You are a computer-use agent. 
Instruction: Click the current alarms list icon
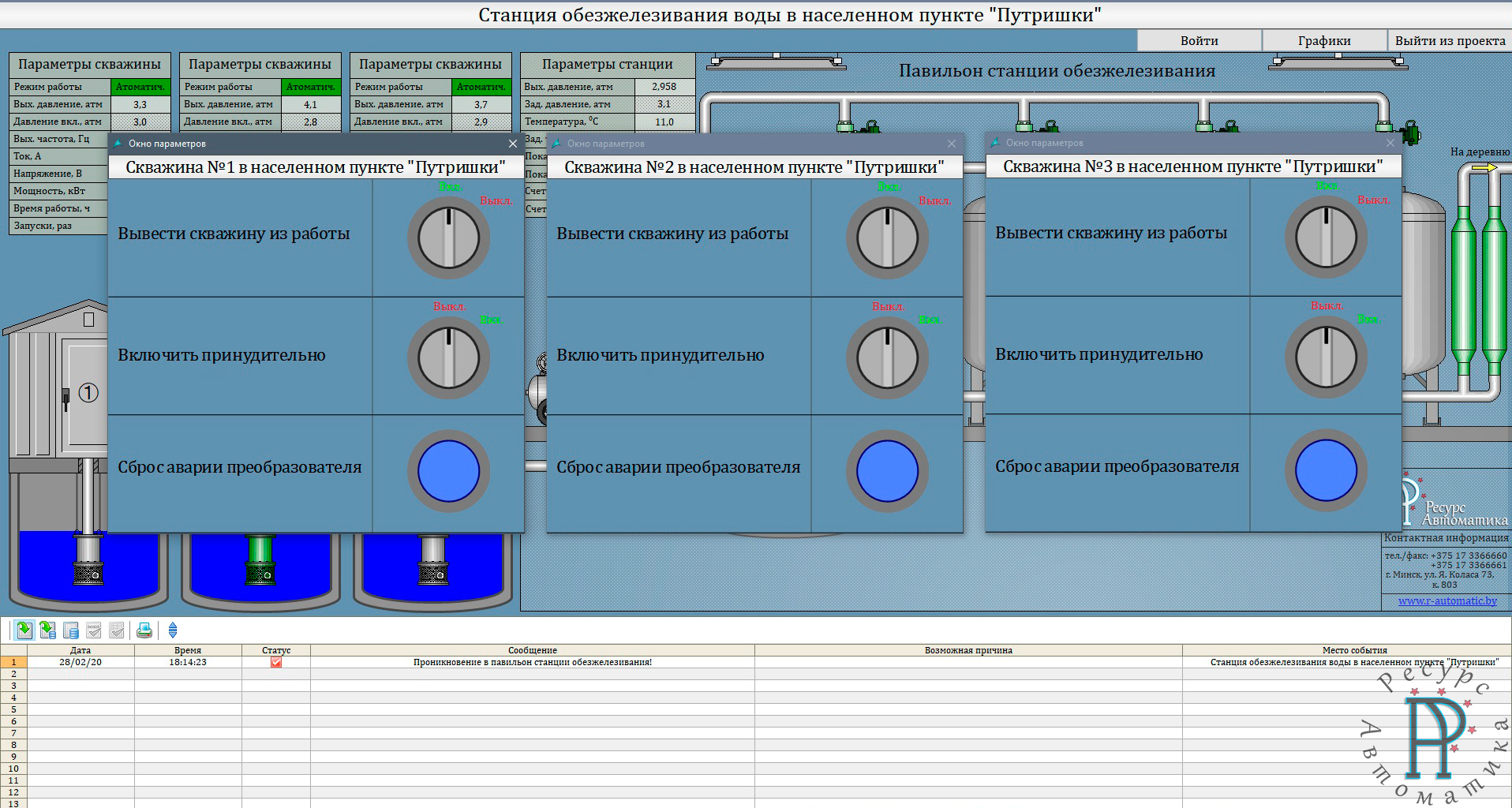(24, 630)
